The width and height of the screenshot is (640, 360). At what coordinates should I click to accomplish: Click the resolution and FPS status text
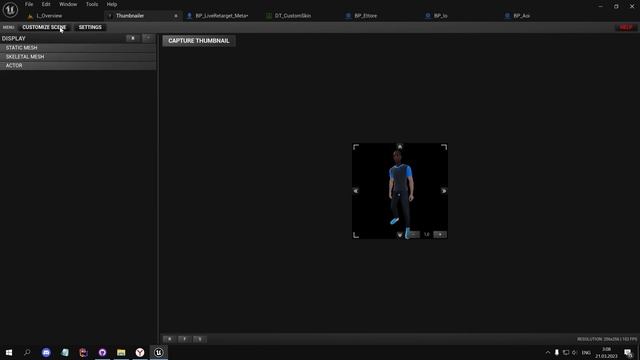[x=607, y=339]
